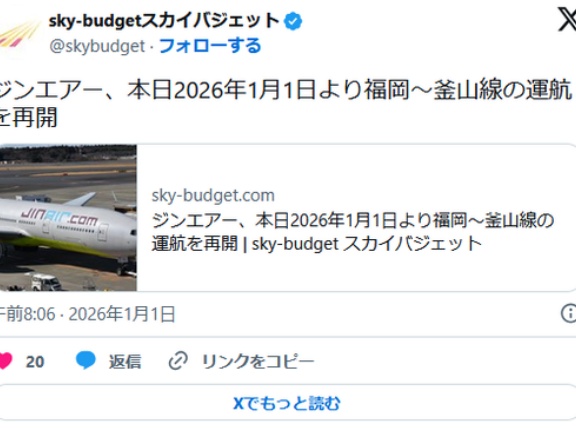
Task: Click the tweet text about ジンエアー
Action: pyautogui.click(x=286, y=104)
